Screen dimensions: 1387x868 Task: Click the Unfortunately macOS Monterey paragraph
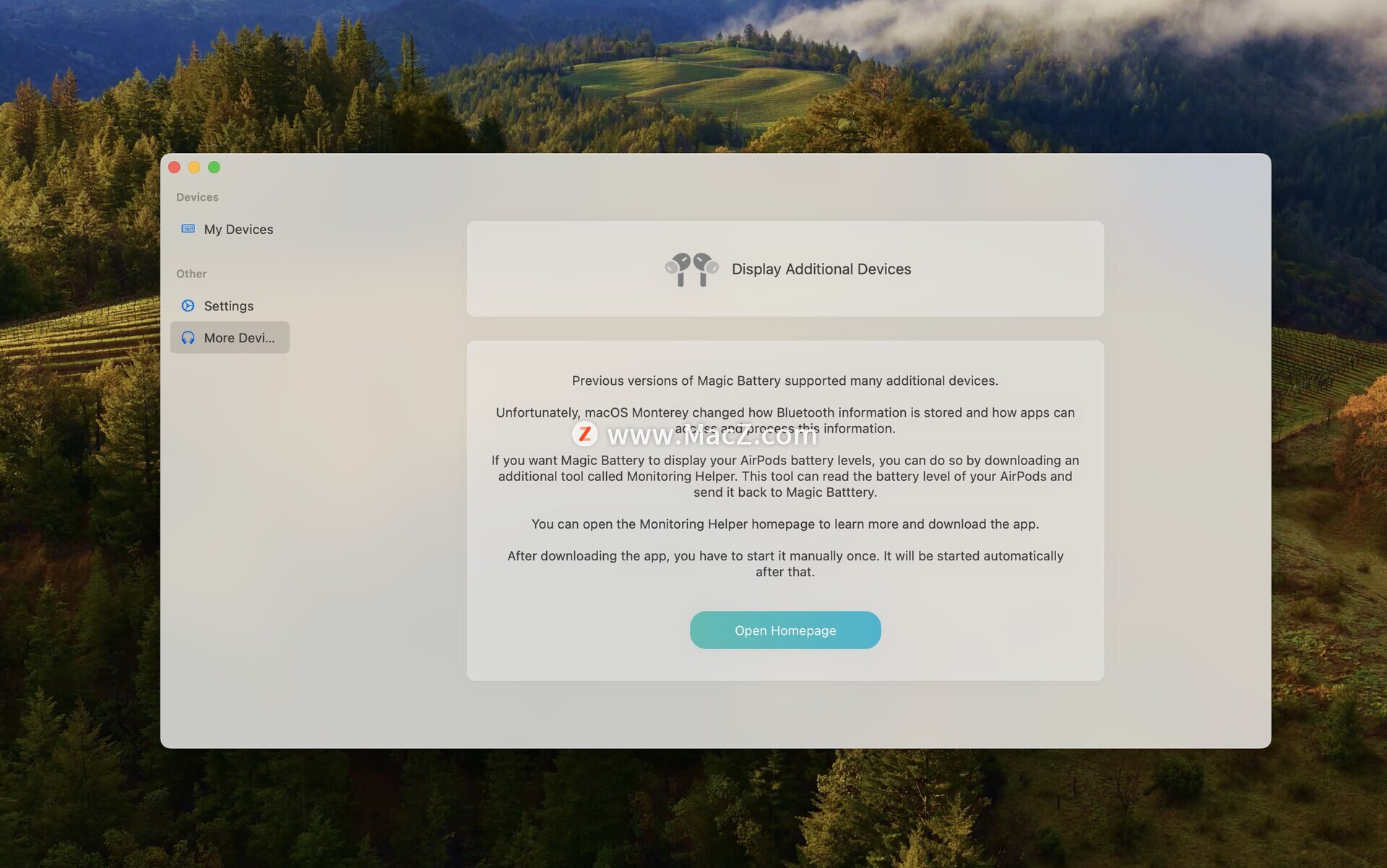click(x=785, y=420)
